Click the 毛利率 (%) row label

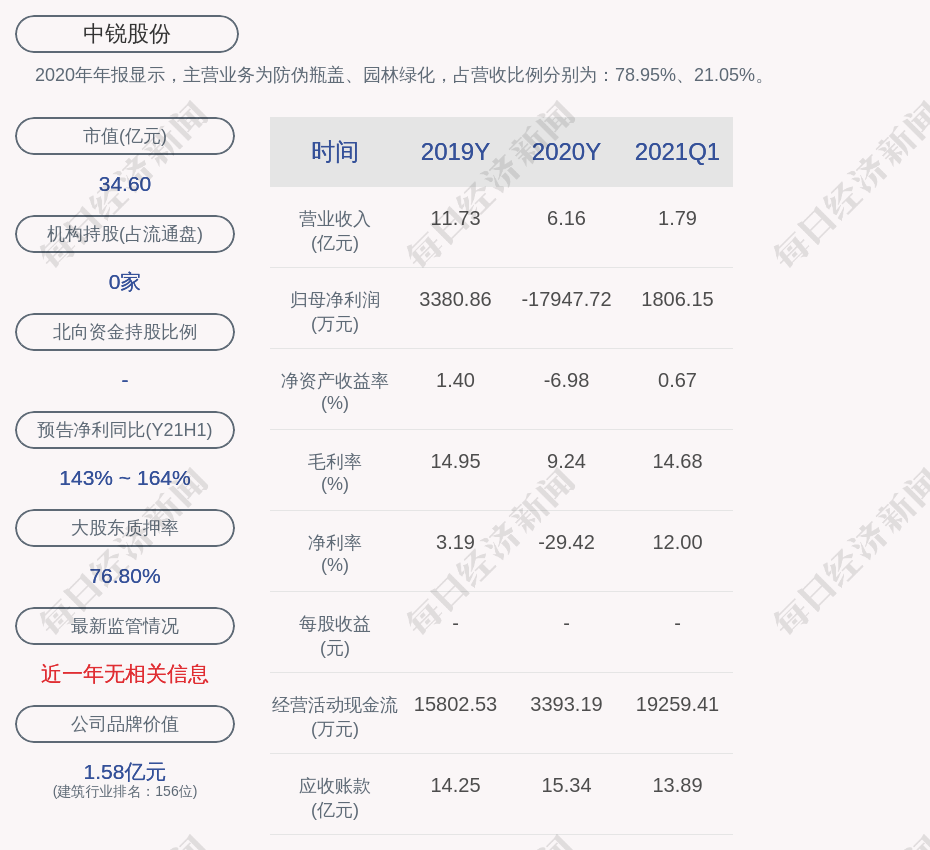(335, 473)
